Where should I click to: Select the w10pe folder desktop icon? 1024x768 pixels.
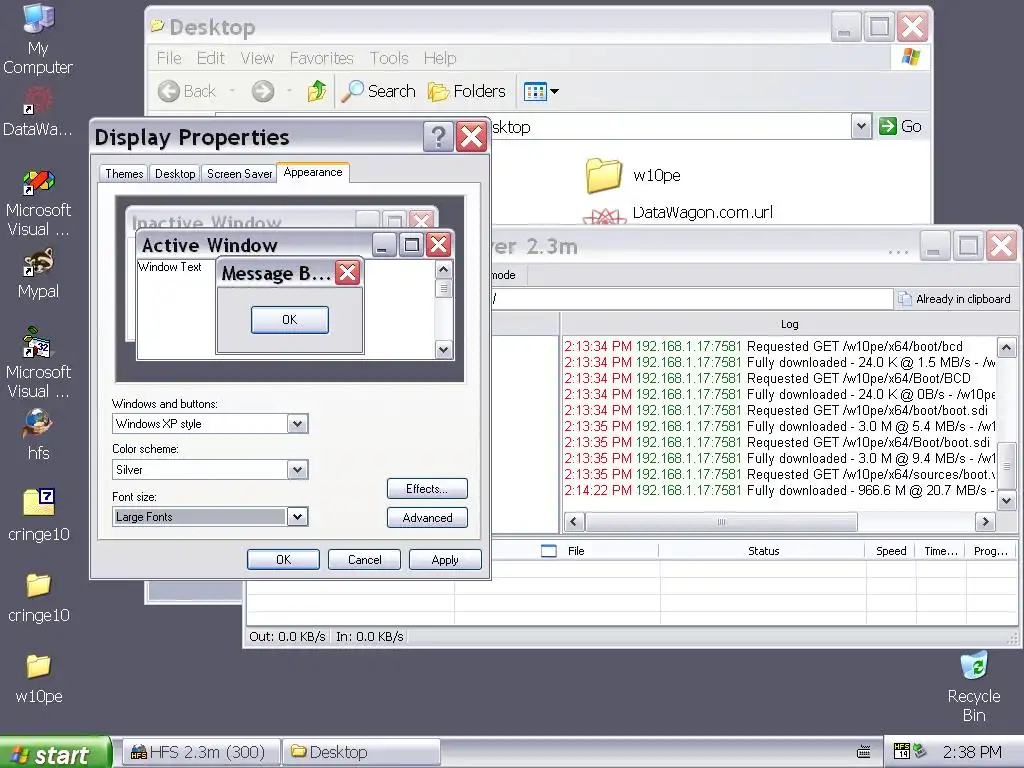tap(38, 679)
